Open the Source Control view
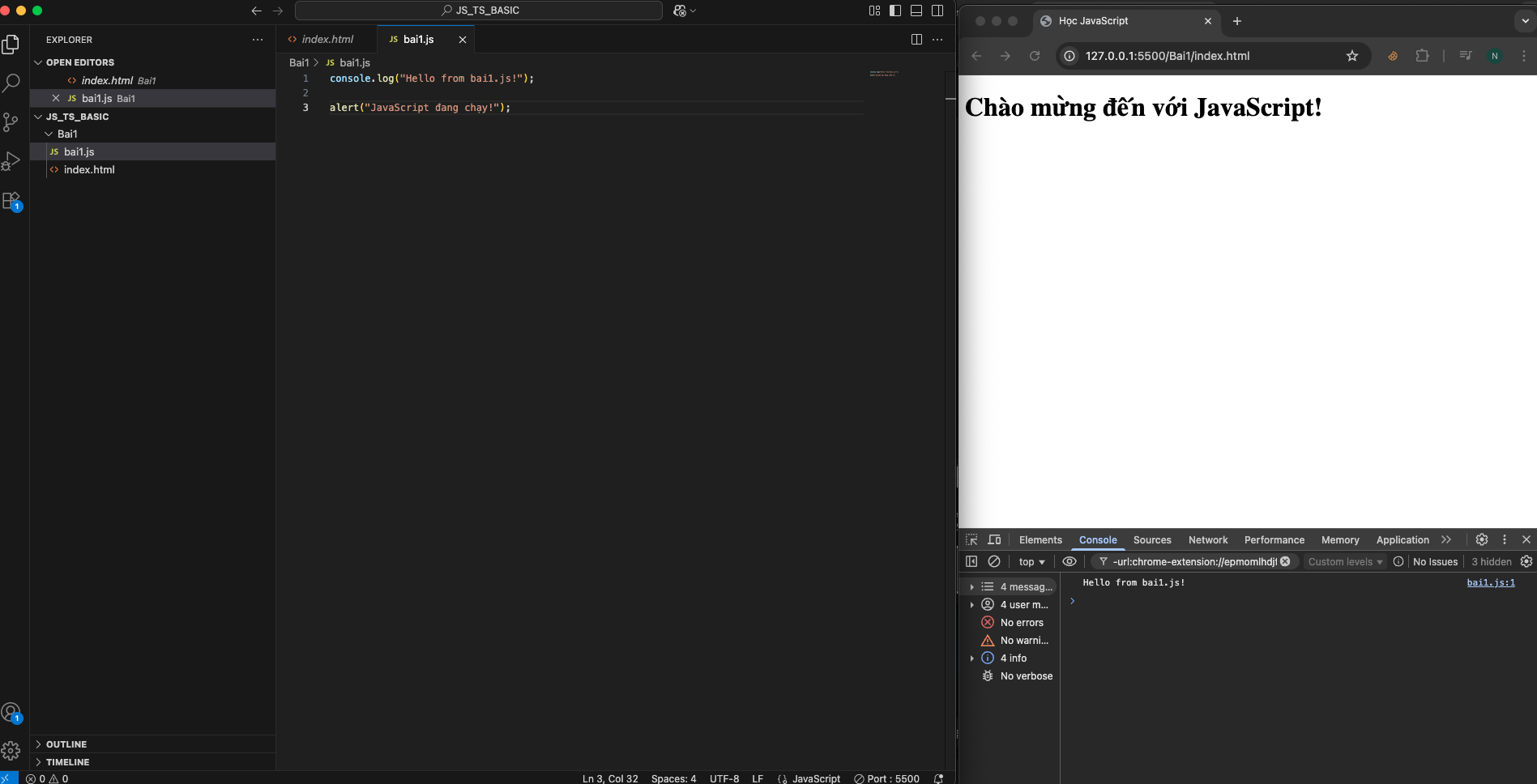This screenshot has height=784, width=1537. [11, 122]
